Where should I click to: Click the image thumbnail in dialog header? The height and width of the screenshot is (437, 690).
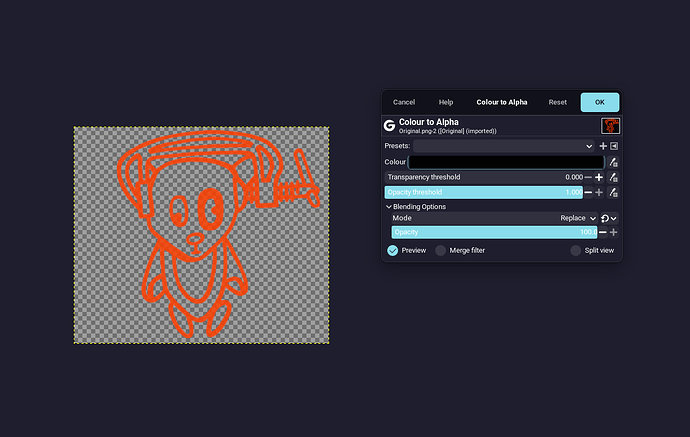point(610,126)
